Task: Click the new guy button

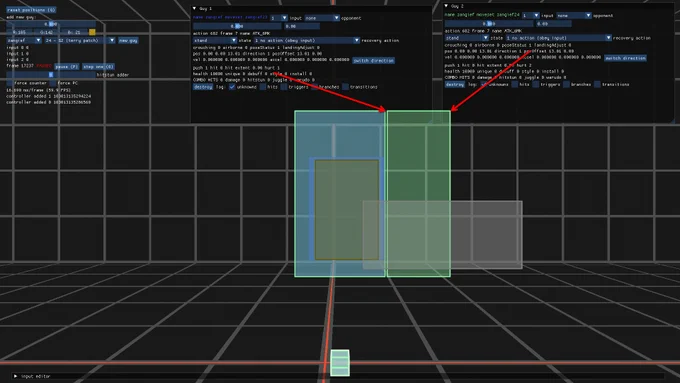Action: click(x=128, y=40)
